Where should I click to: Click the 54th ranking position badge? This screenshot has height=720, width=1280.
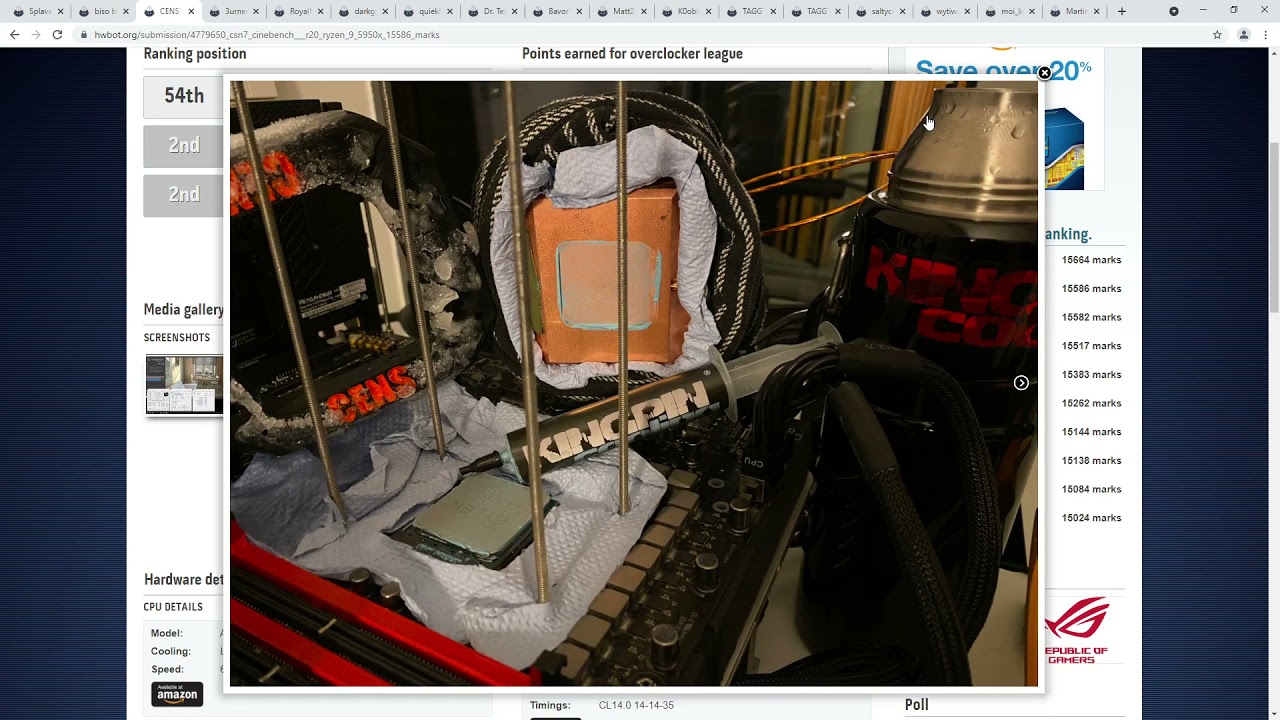[x=184, y=97]
